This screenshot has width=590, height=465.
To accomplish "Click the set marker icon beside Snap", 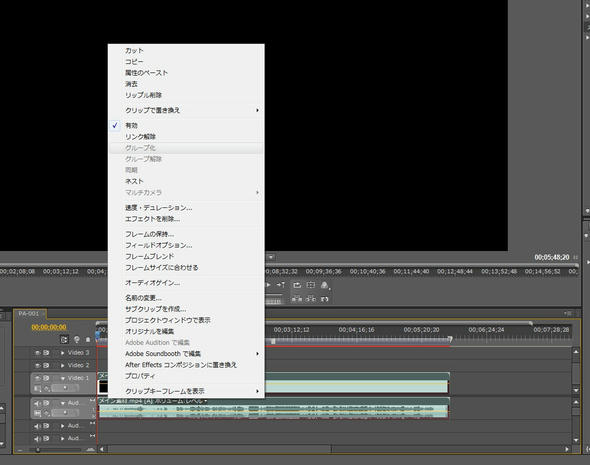I will tap(77, 340).
